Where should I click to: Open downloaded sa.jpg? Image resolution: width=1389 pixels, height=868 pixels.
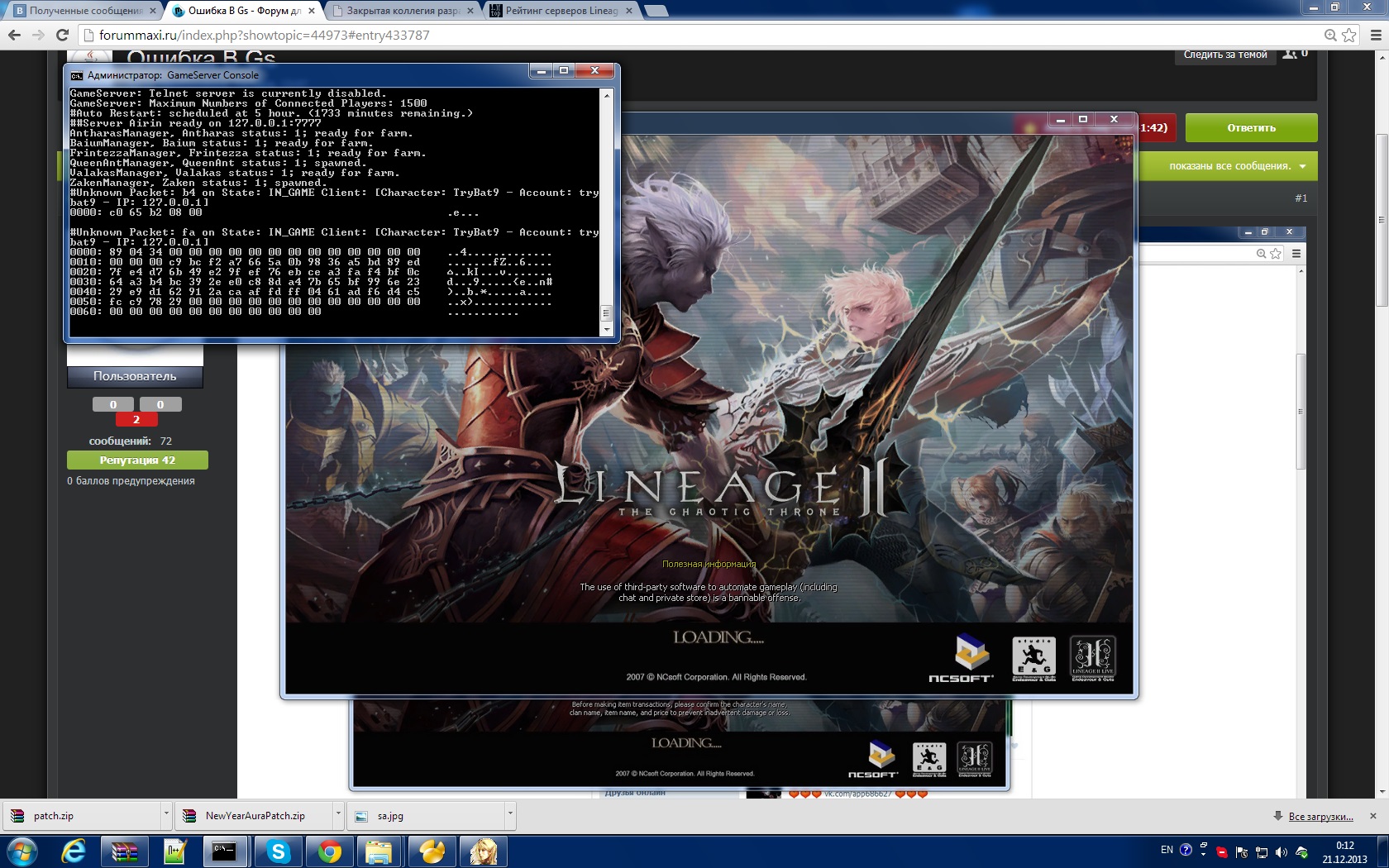(x=426, y=816)
